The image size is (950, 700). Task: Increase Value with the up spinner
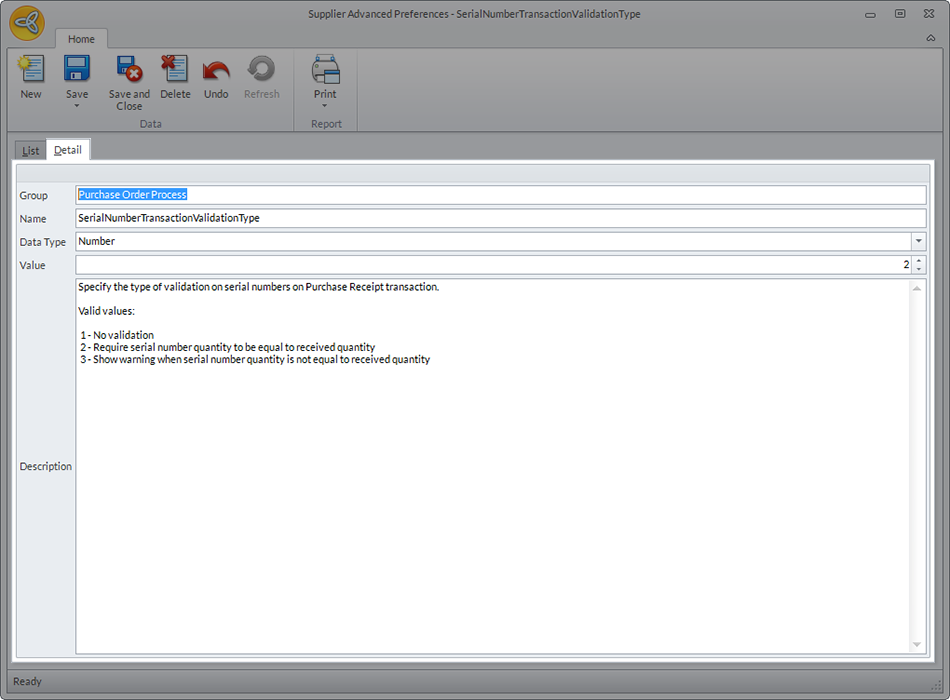919,261
